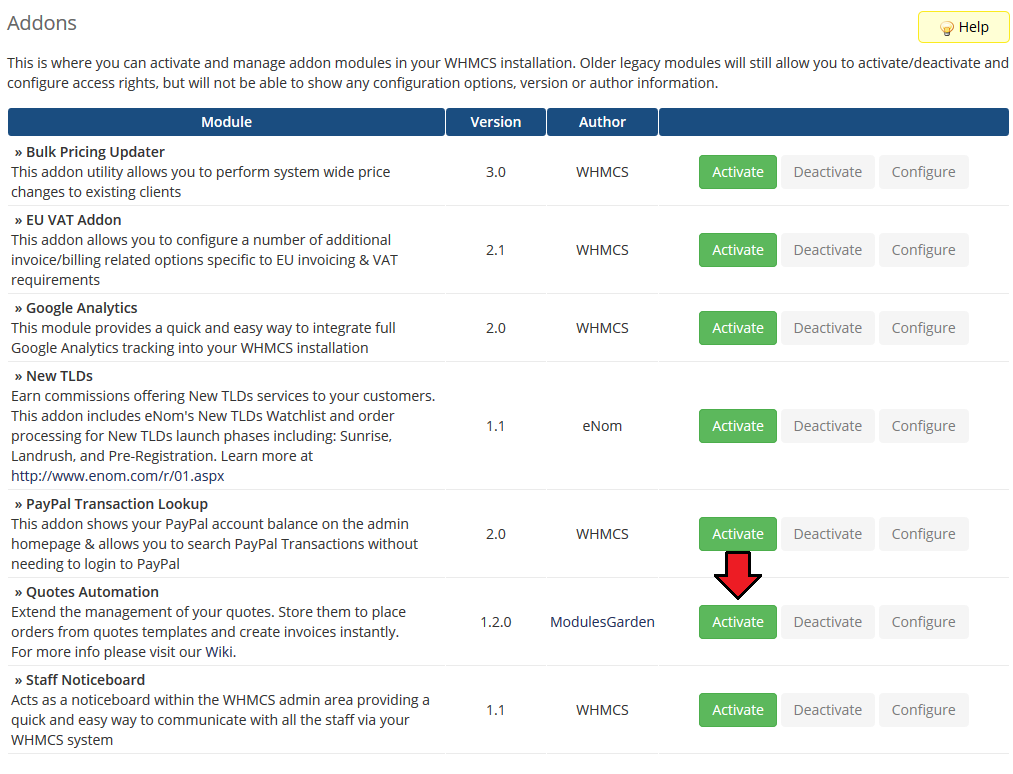The image size is (1013, 774).
Task: Activate the Google Analytics addon
Action: tap(738, 328)
